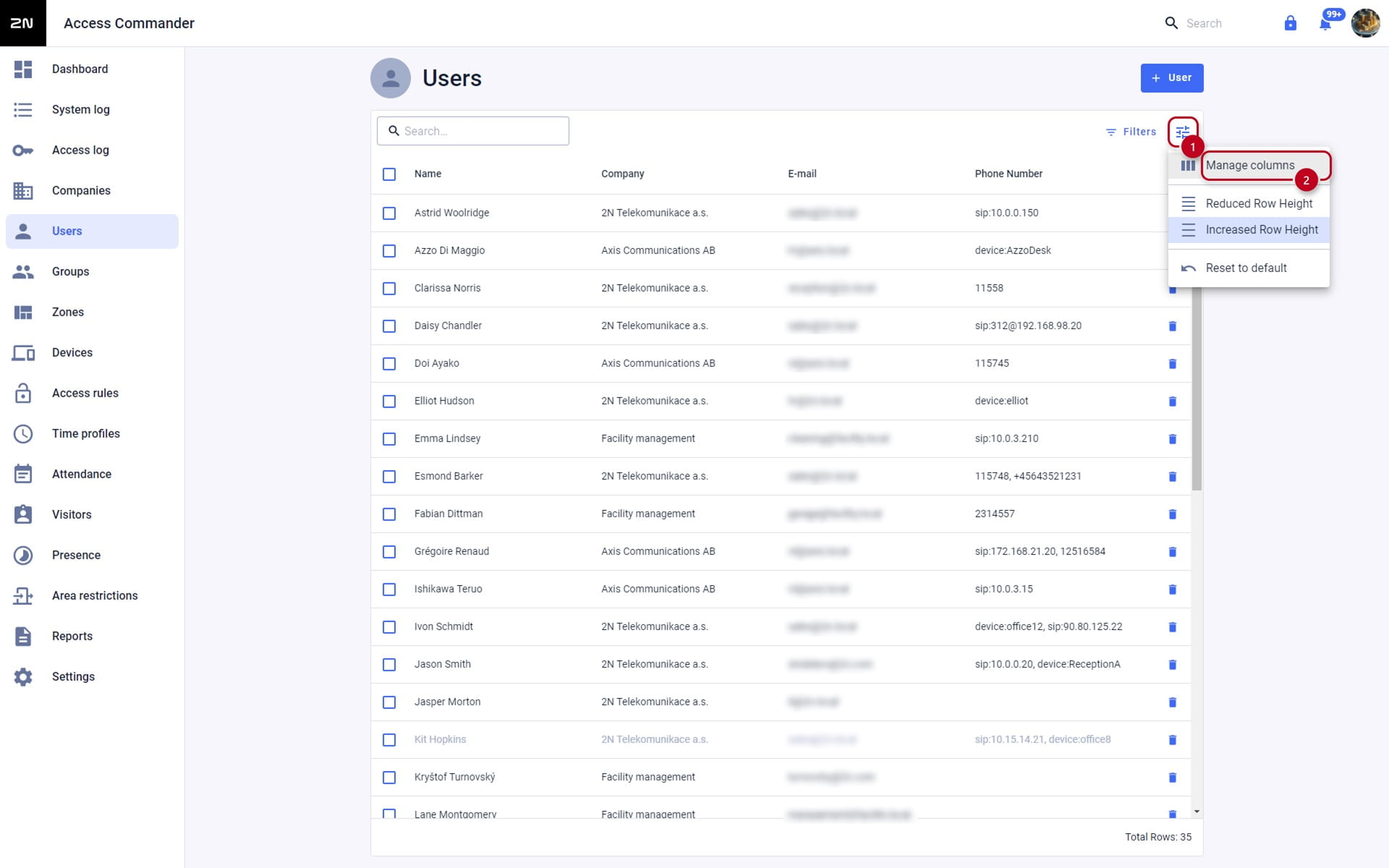The image size is (1389, 868).
Task: Open the Presence icon in the sidebar
Action: coord(23,556)
